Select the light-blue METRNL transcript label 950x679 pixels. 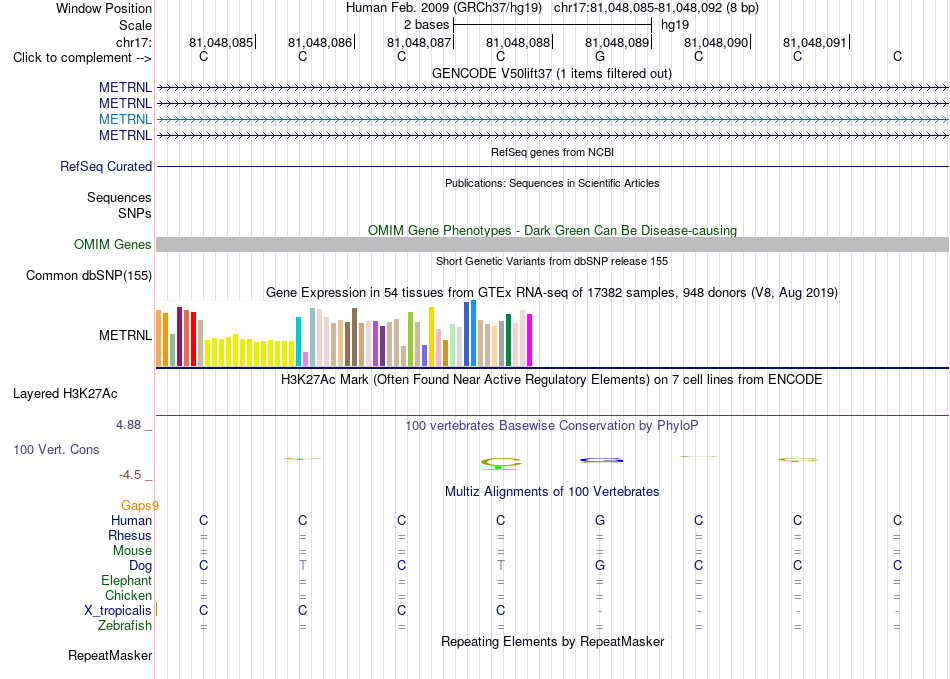[x=125, y=119]
